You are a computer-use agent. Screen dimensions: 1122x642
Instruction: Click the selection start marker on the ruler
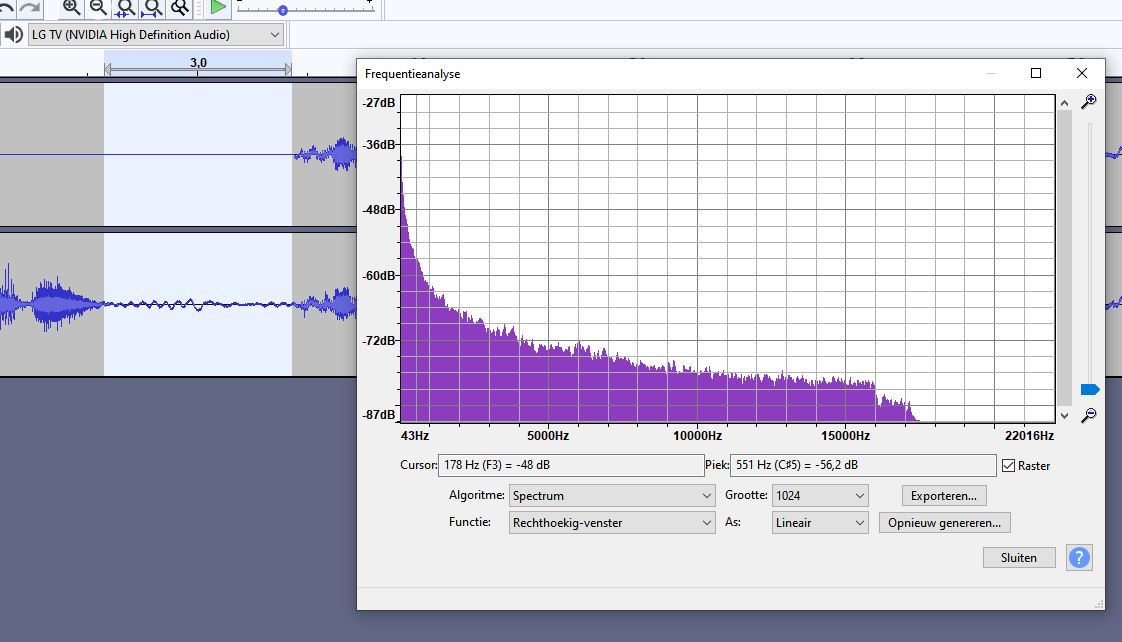(107, 69)
